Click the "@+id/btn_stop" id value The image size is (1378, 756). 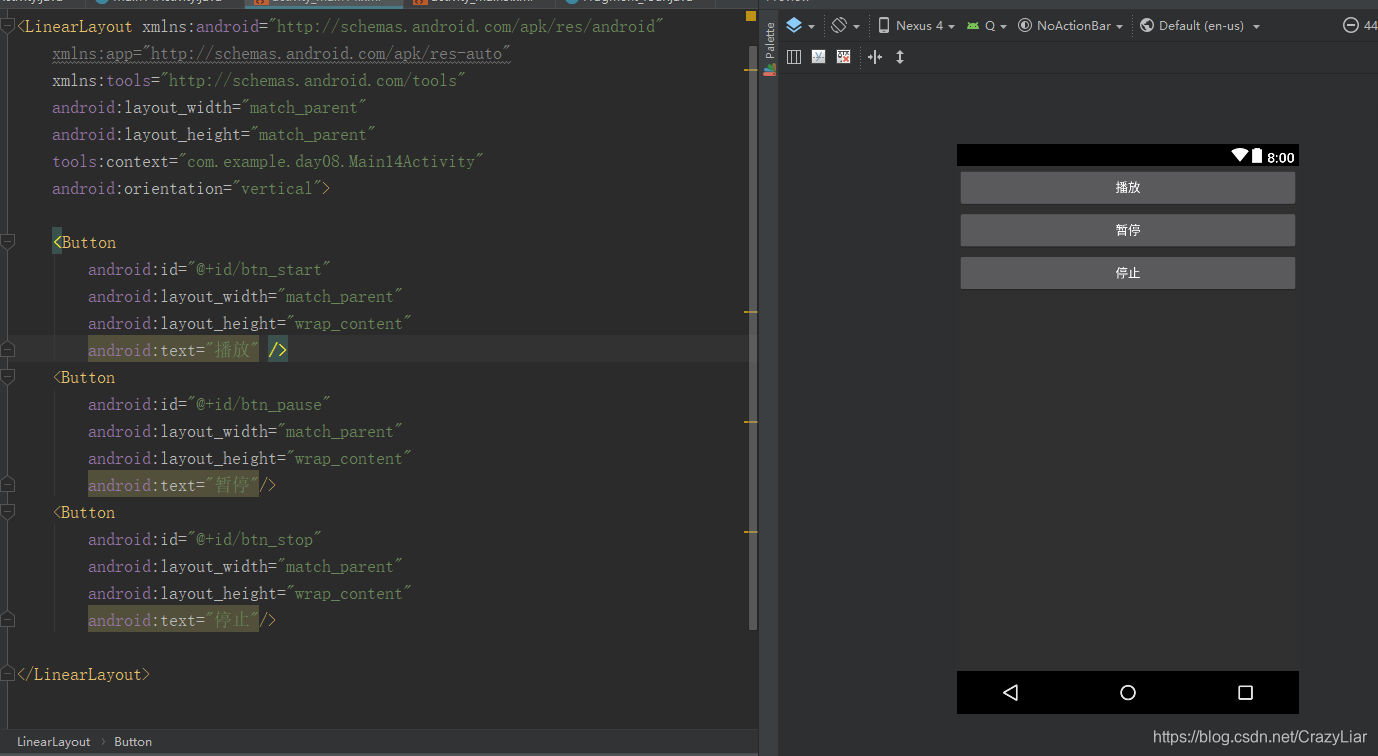click(255, 539)
